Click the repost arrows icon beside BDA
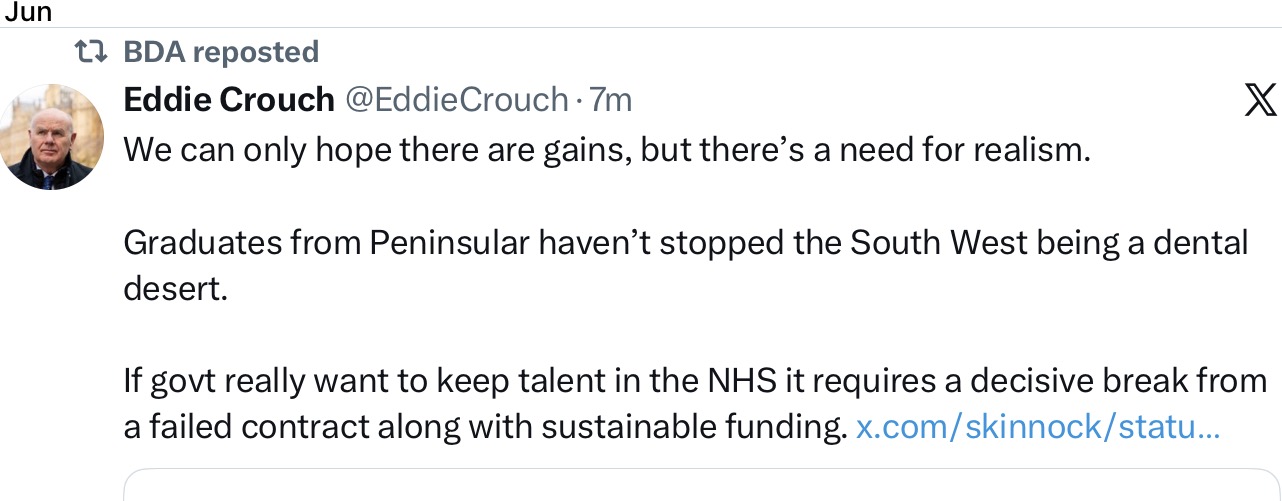 (93, 52)
